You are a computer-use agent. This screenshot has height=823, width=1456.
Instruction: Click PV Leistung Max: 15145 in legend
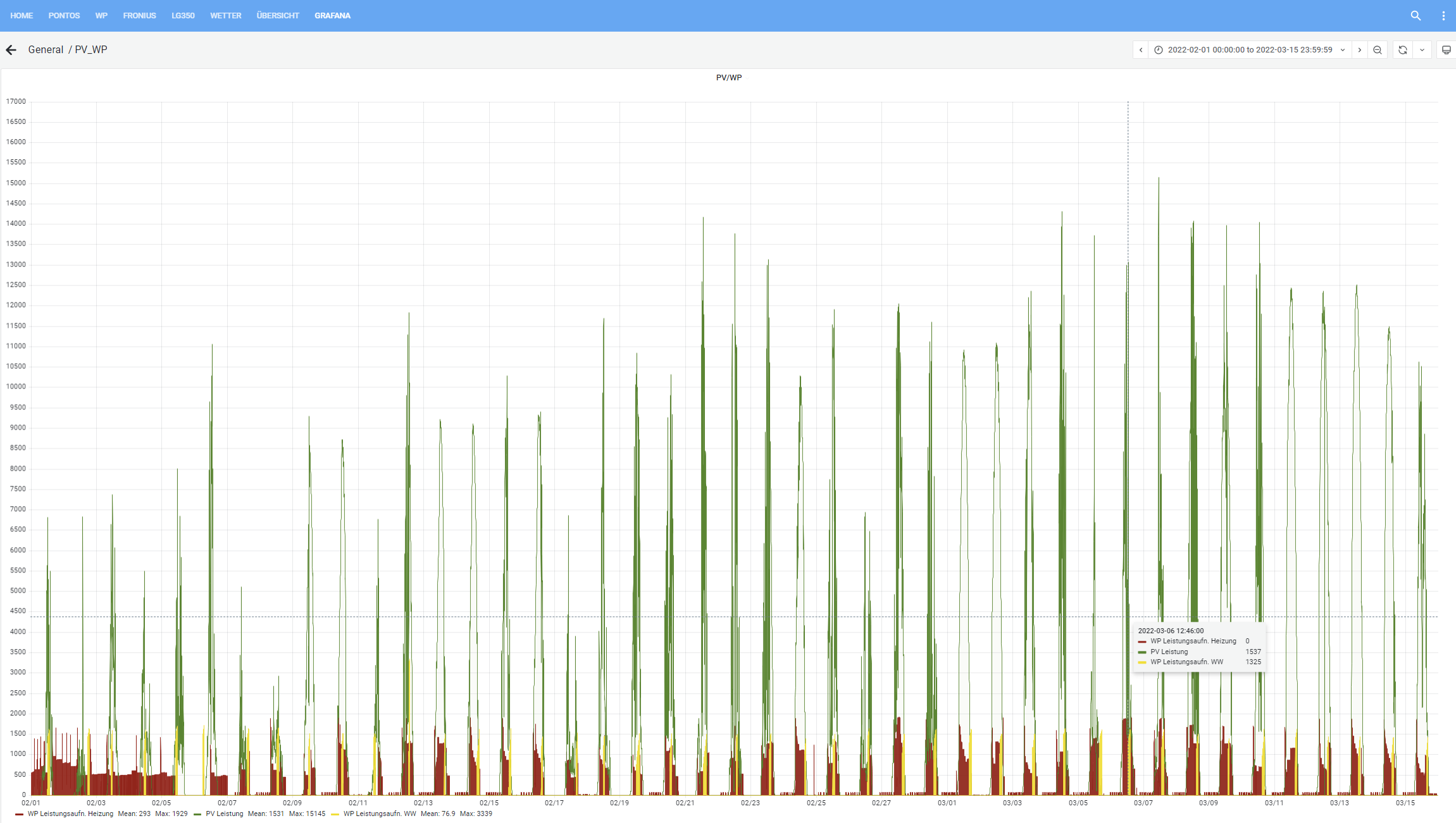point(307,814)
